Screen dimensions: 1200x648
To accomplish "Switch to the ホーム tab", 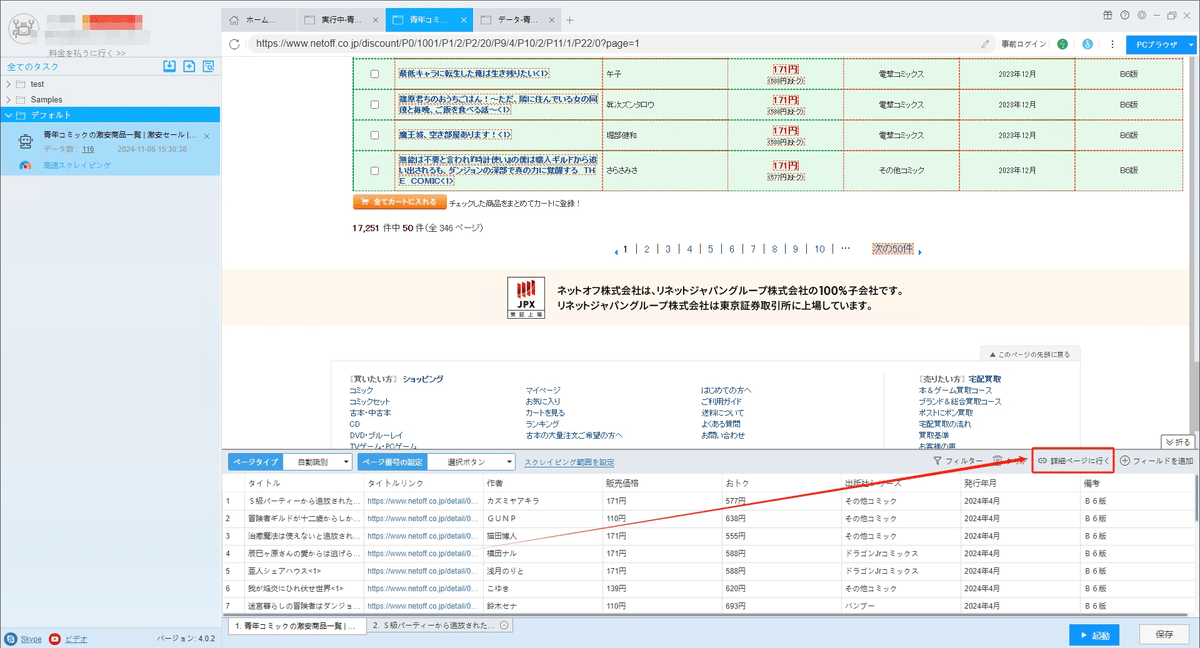I will 258,20.
